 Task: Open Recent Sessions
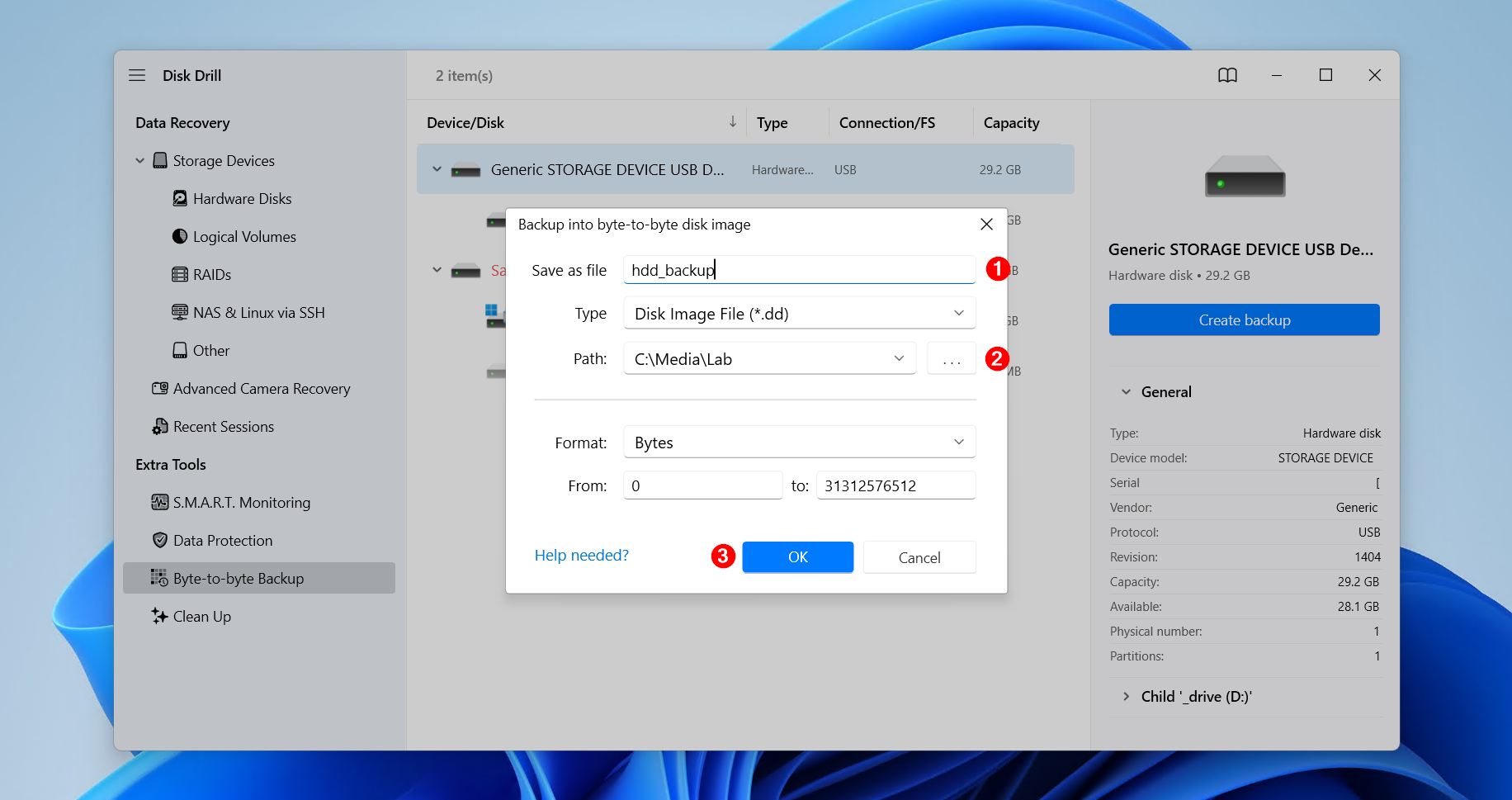point(223,427)
